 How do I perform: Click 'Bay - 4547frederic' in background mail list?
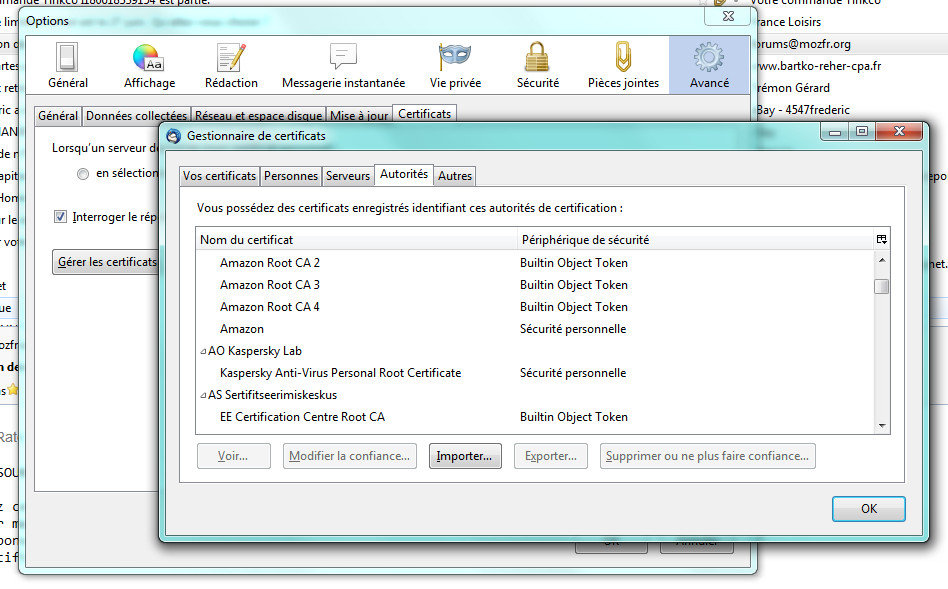point(804,110)
